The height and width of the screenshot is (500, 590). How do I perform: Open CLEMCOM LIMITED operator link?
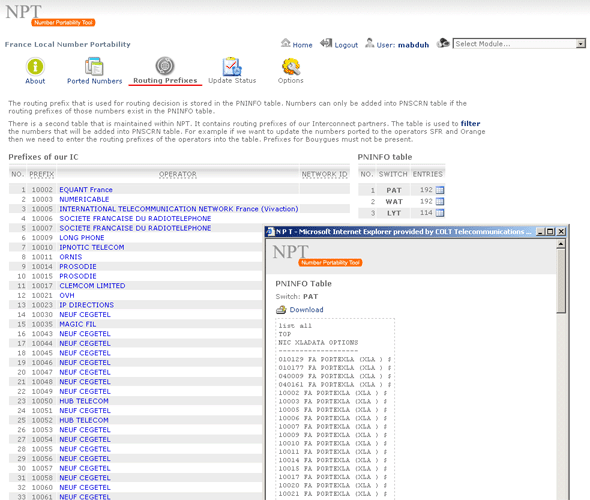click(x=92, y=286)
